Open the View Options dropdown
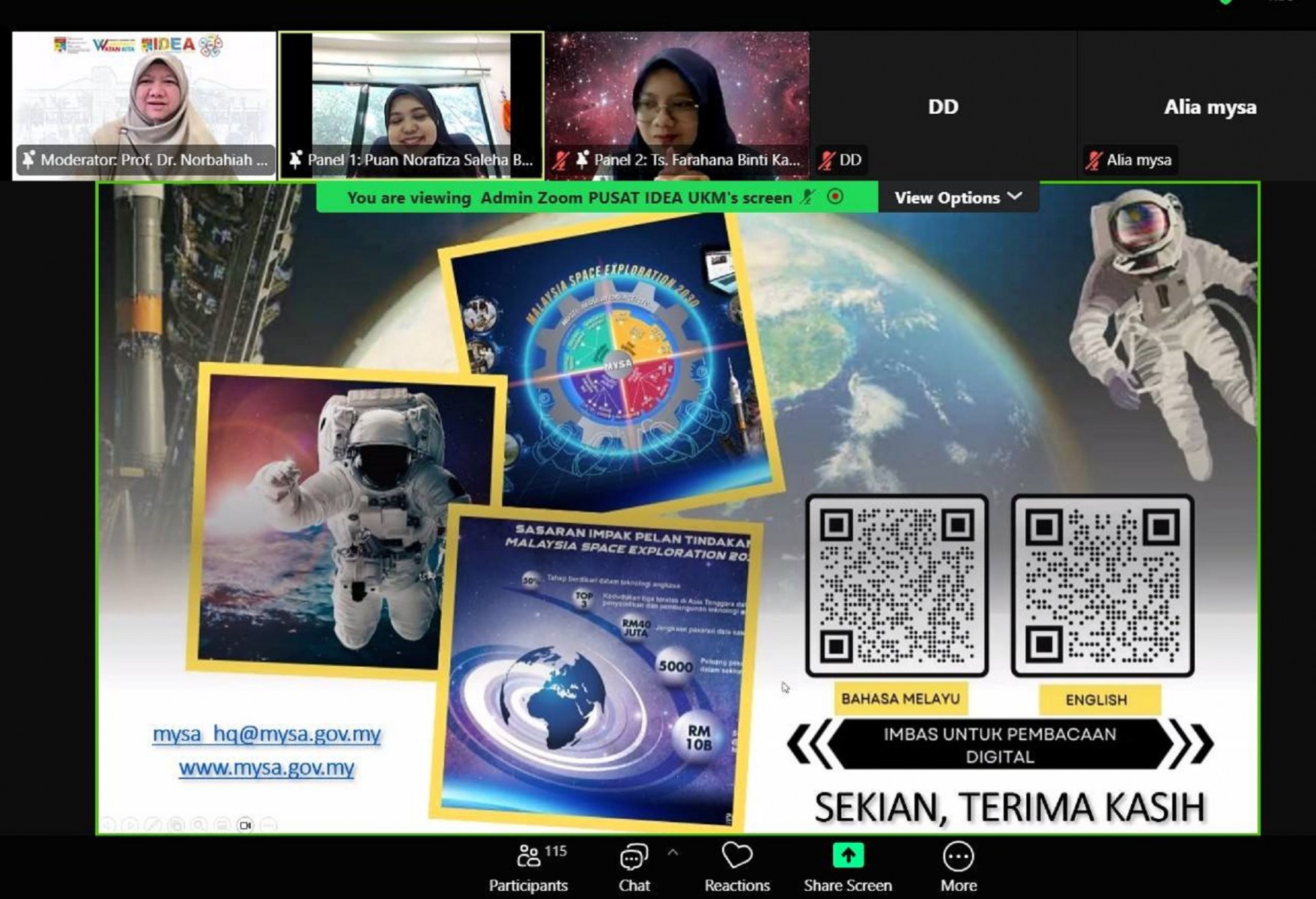The image size is (1316, 899). pos(959,198)
